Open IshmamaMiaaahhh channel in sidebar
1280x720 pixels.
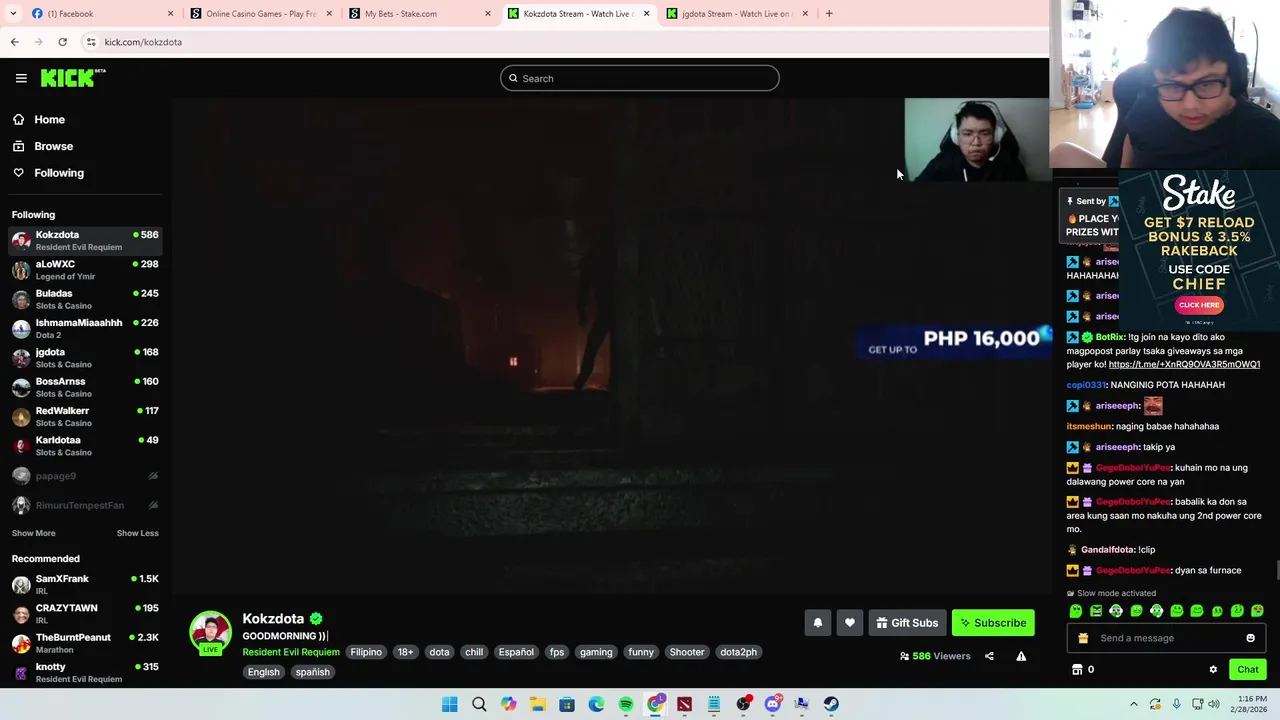85,328
